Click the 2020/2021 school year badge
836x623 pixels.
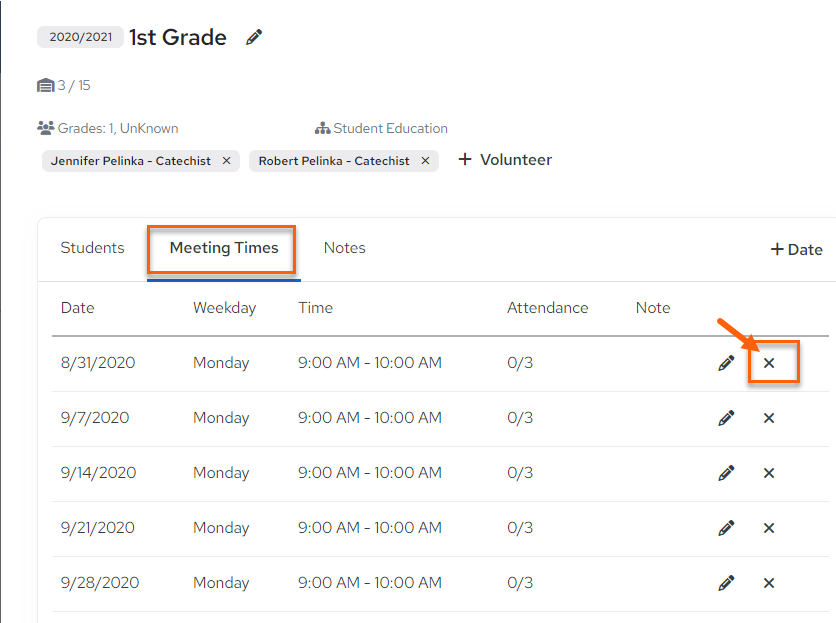click(x=81, y=37)
